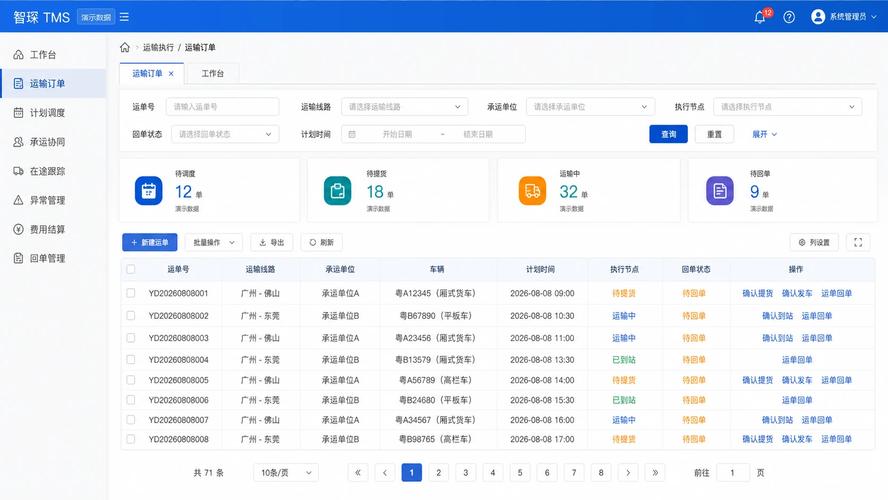
Task: Open the 运输线路 dropdown
Action: [x=404, y=106]
